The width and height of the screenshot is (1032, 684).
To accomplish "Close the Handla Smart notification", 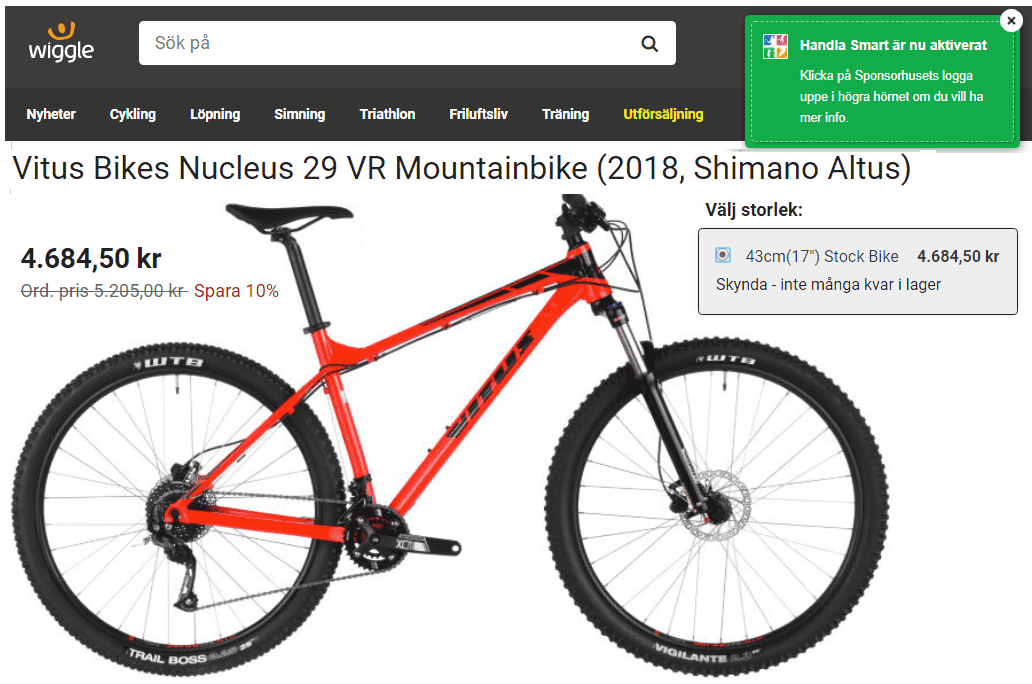I will [1011, 20].
